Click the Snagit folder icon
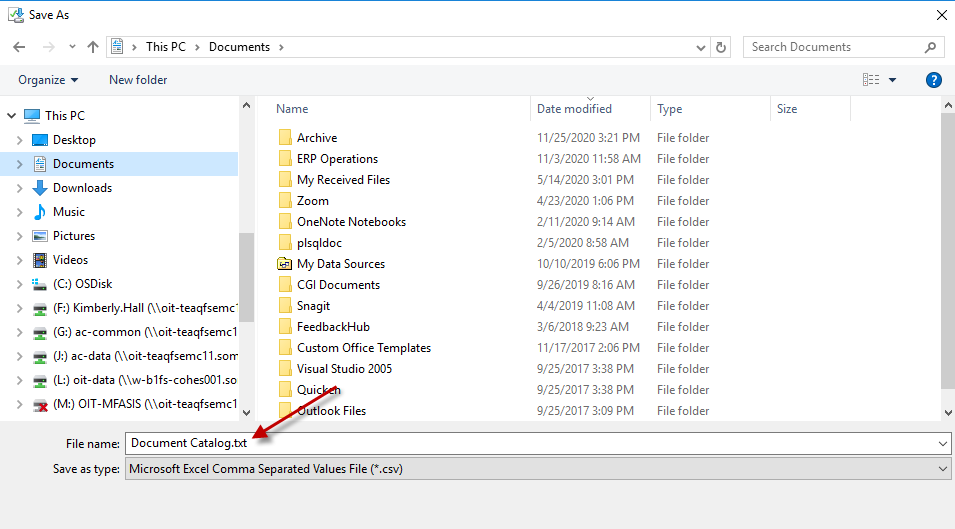Image resolution: width=955 pixels, height=529 pixels. (284, 306)
